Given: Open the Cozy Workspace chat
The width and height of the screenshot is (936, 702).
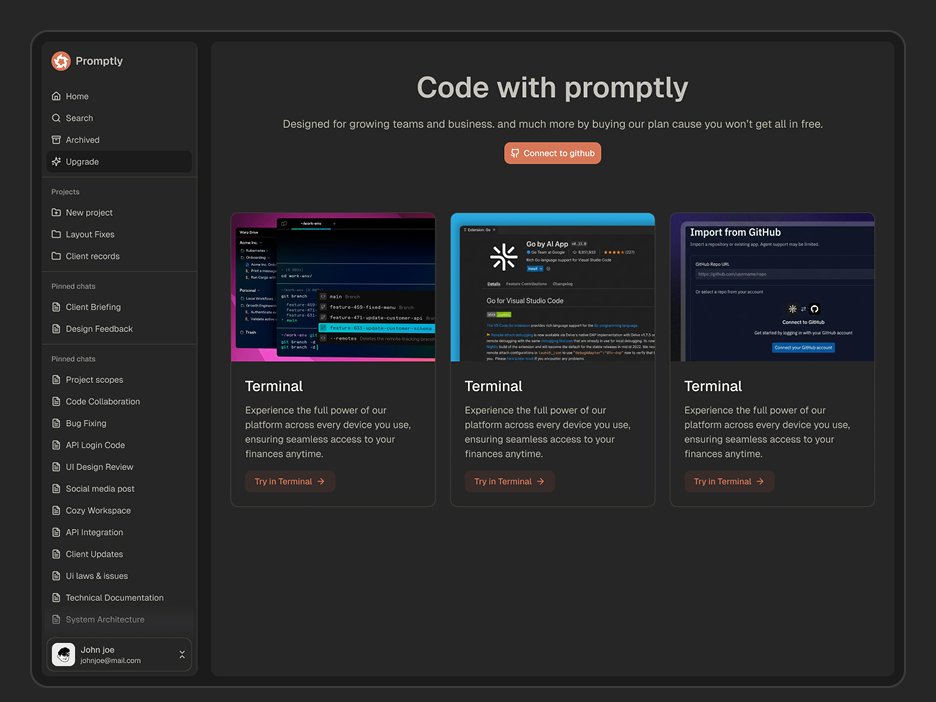Looking at the screenshot, I should pyautogui.click(x=119, y=510).
